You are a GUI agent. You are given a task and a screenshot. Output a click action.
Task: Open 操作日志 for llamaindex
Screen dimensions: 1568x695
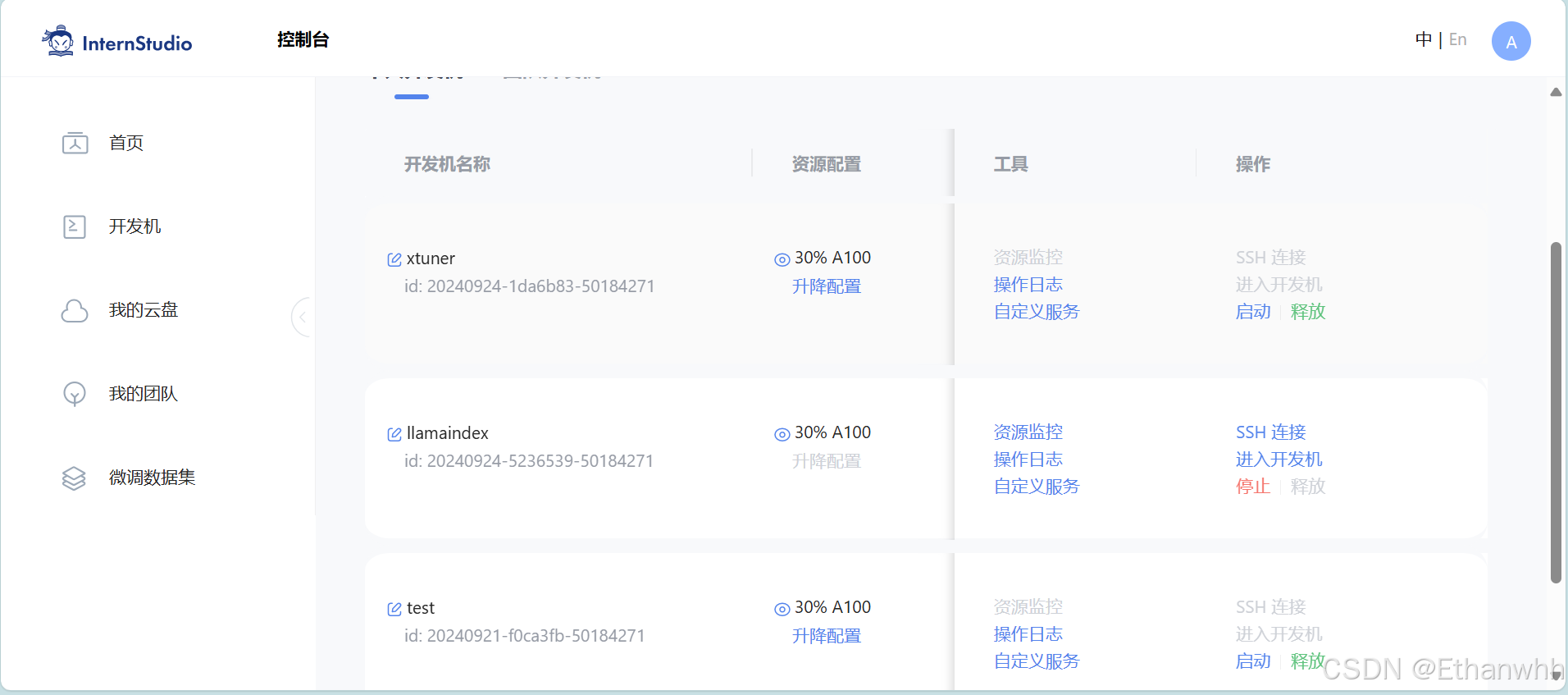(1028, 460)
